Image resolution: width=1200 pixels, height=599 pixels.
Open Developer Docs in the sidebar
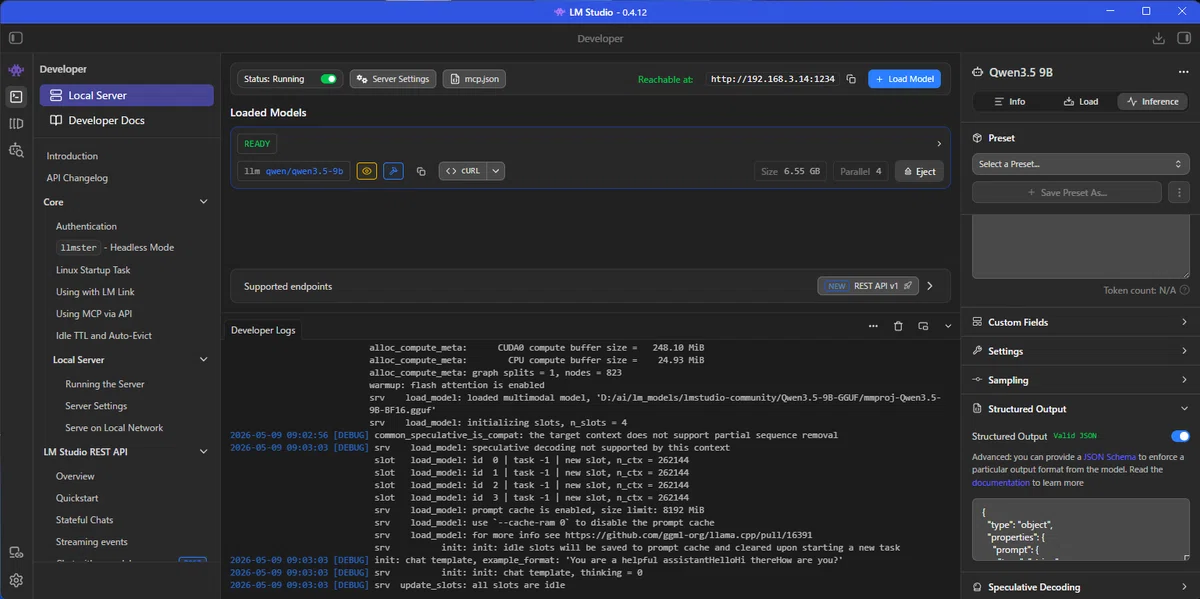tap(127, 120)
